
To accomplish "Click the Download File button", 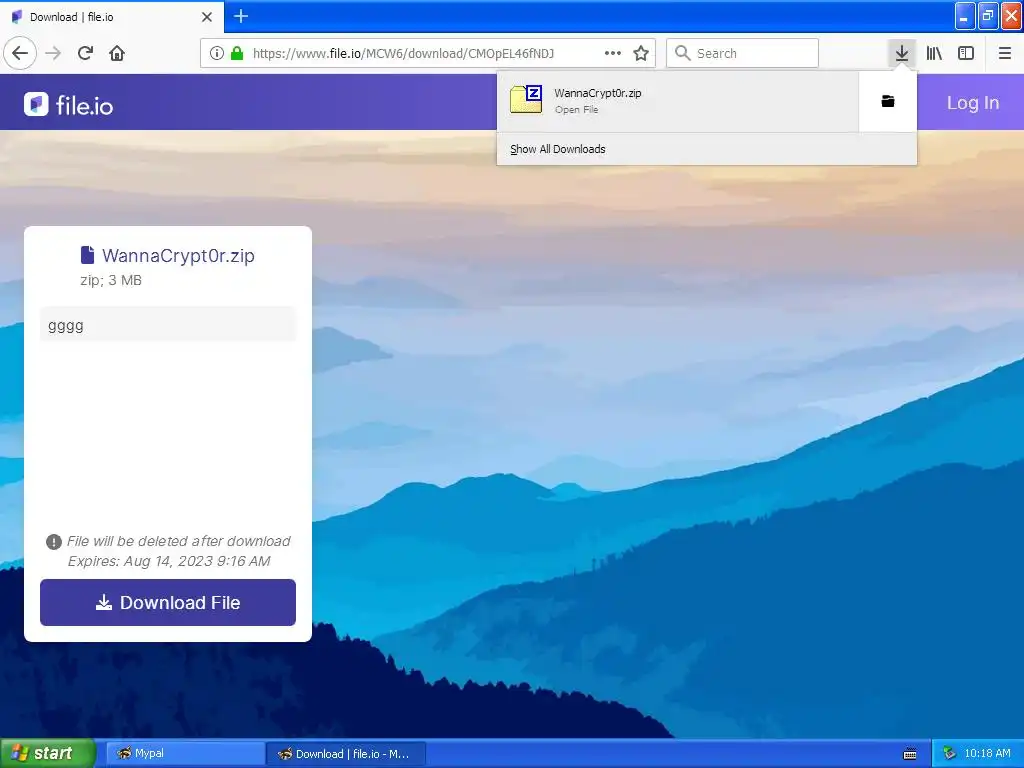I will [168, 602].
